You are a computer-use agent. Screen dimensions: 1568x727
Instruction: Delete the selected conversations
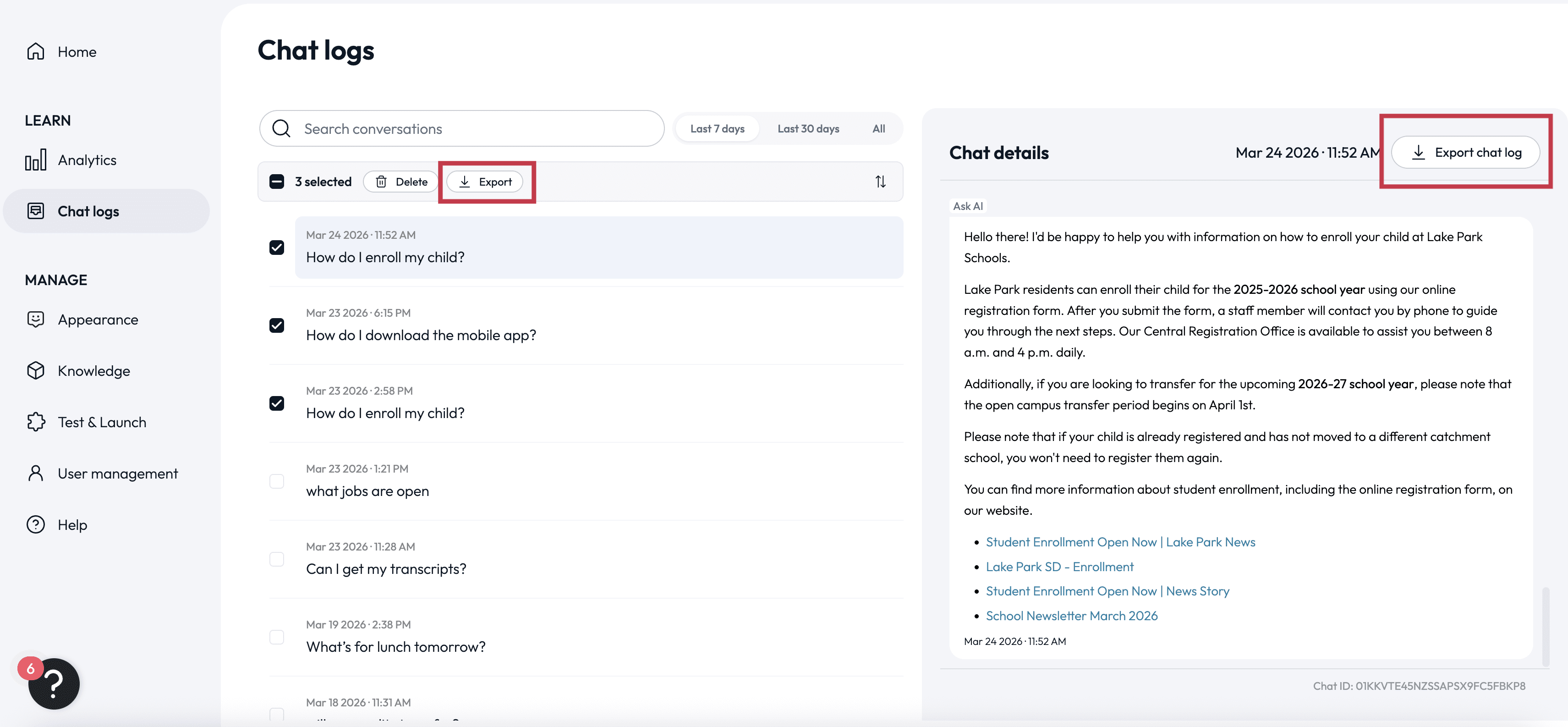(x=400, y=182)
